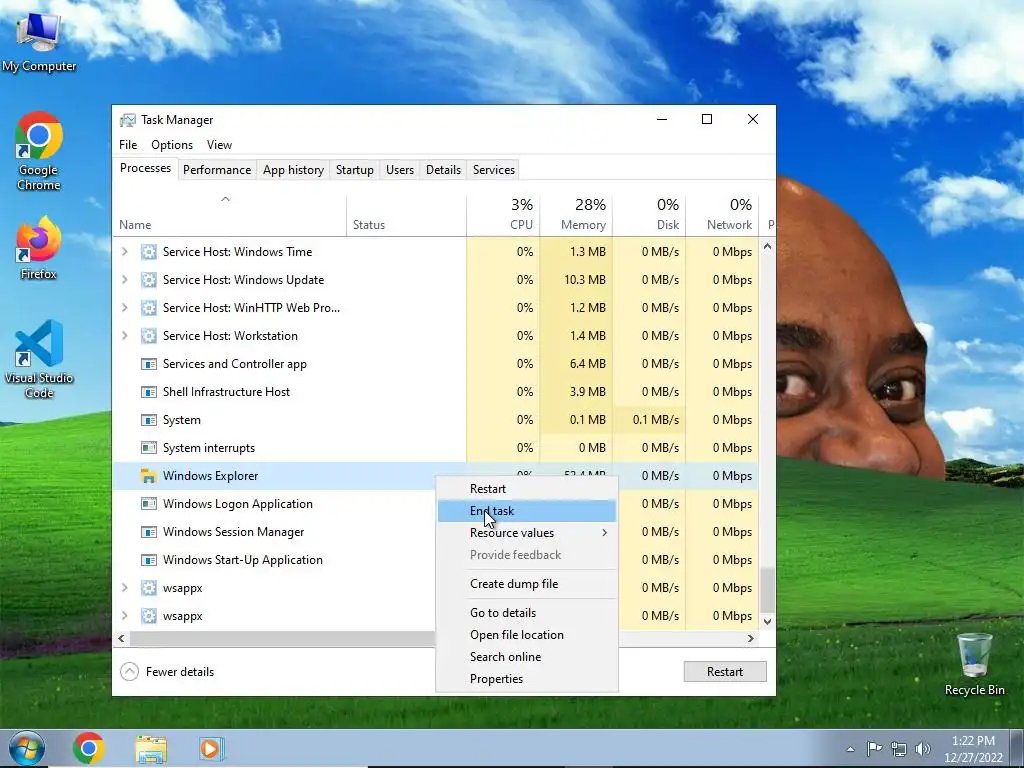Screen dimensions: 1024x768
Task: Select the Windows Explorer process row name
Action: tap(210, 476)
